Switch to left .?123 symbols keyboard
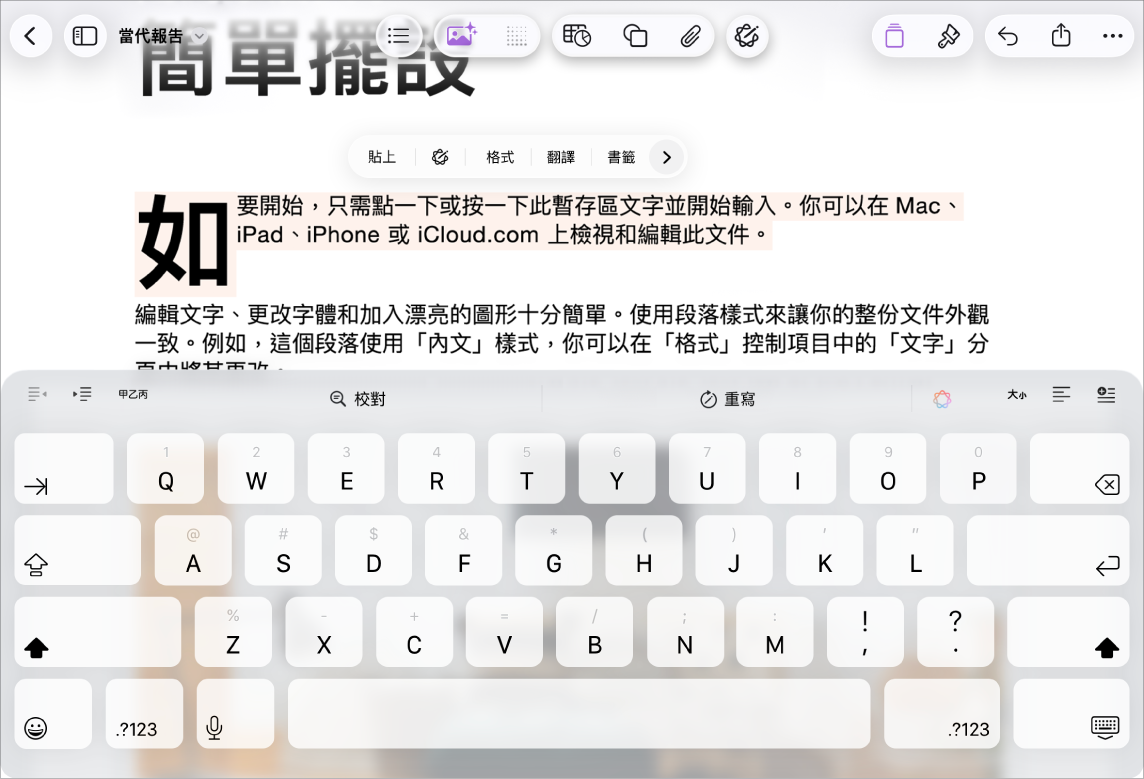Image resolution: width=1144 pixels, height=779 pixels. coord(144,714)
